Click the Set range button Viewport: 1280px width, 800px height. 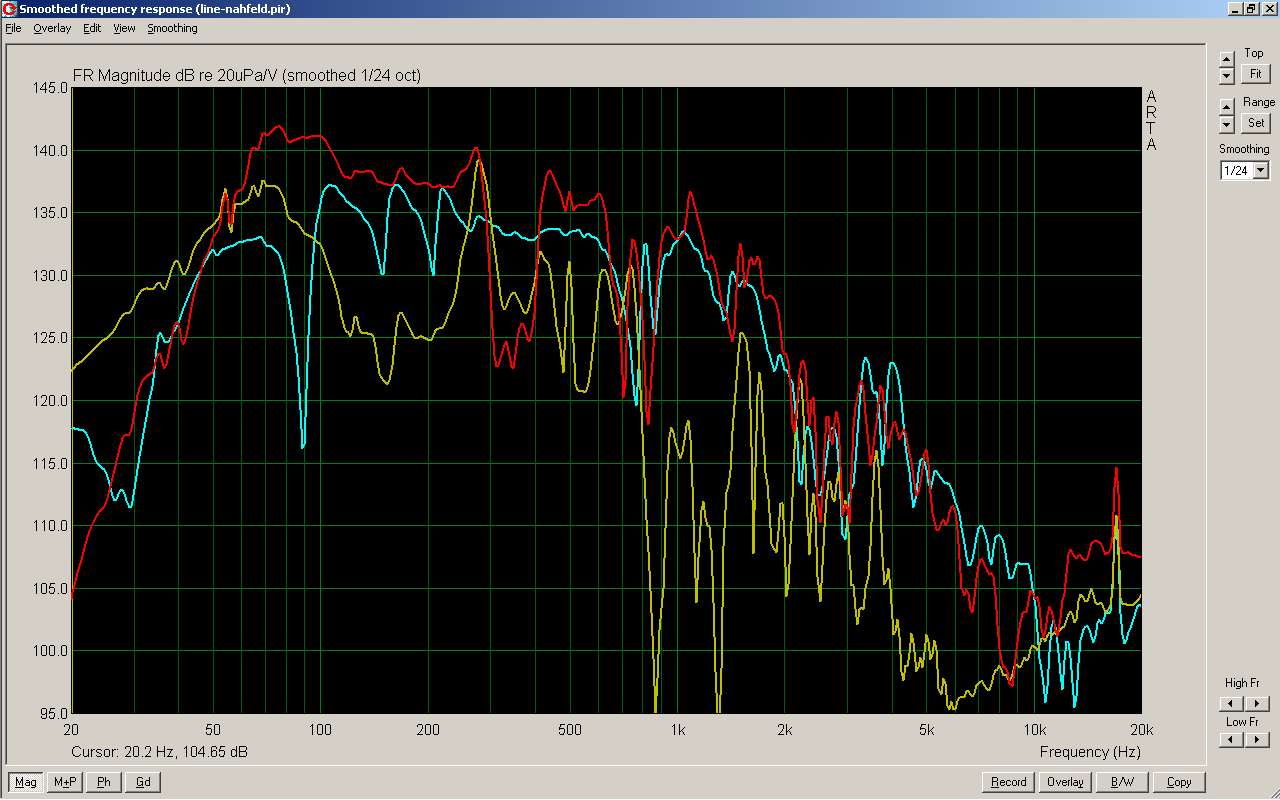tap(1255, 123)
